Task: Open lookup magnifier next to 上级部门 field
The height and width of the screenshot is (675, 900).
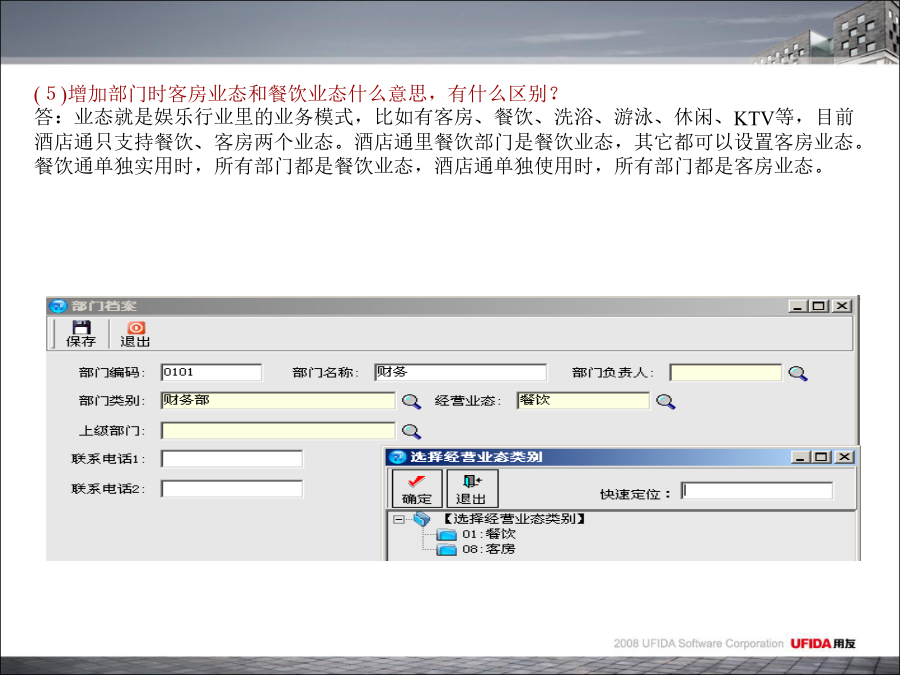Action: 411,431
